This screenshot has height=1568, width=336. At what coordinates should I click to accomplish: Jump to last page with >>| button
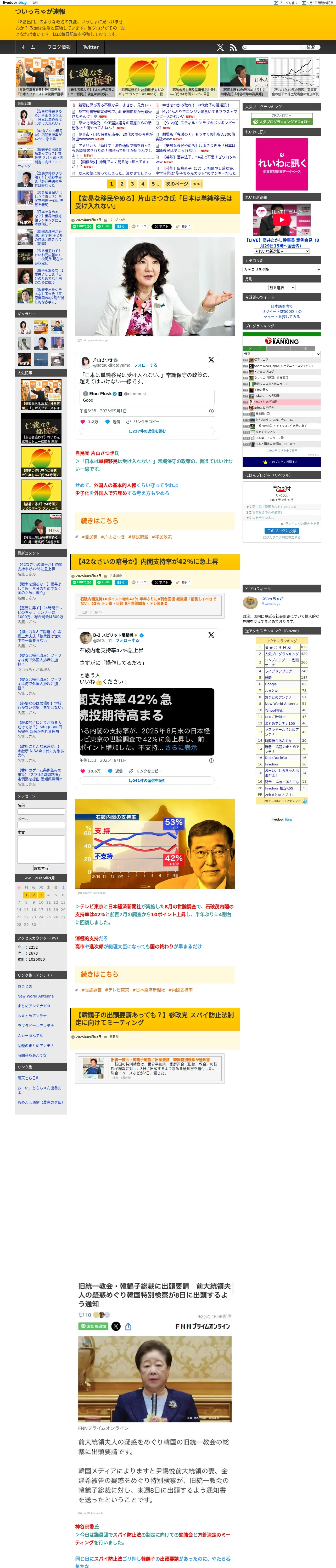tap(197, 184)
